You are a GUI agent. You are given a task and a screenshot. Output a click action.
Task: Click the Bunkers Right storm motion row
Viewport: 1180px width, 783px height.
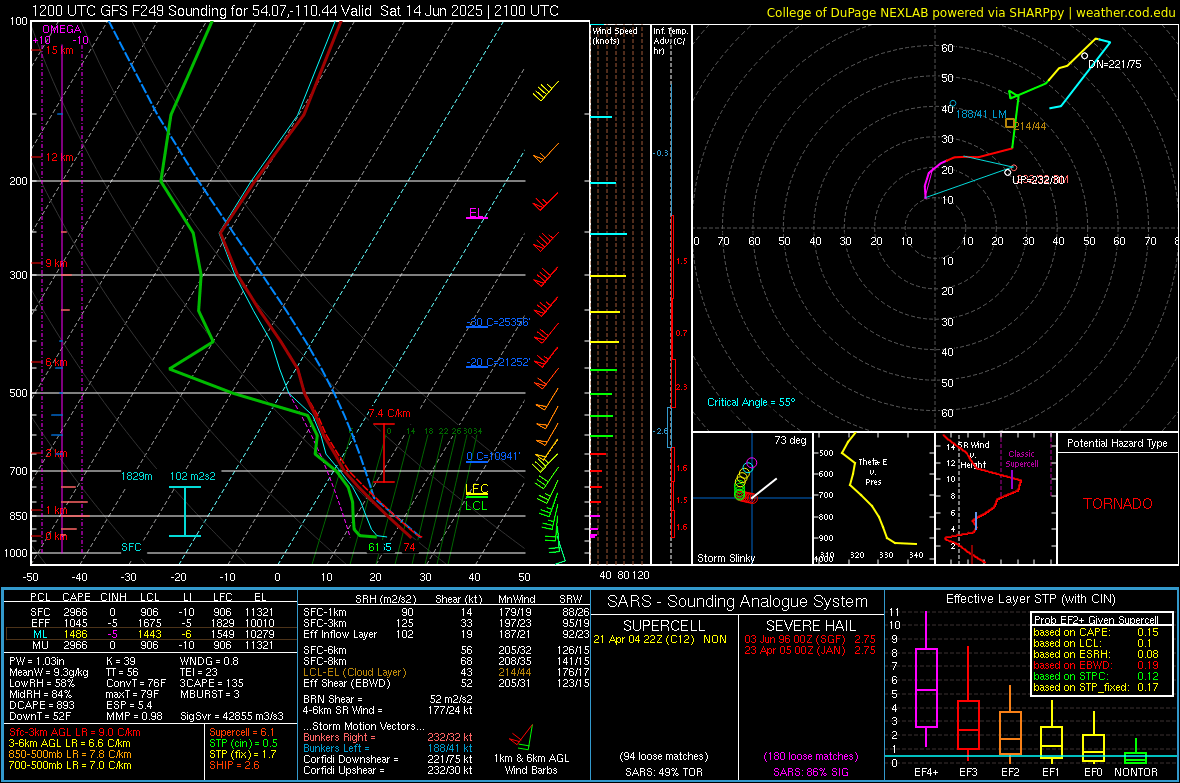pyautogui.click(x=388, y=737)
